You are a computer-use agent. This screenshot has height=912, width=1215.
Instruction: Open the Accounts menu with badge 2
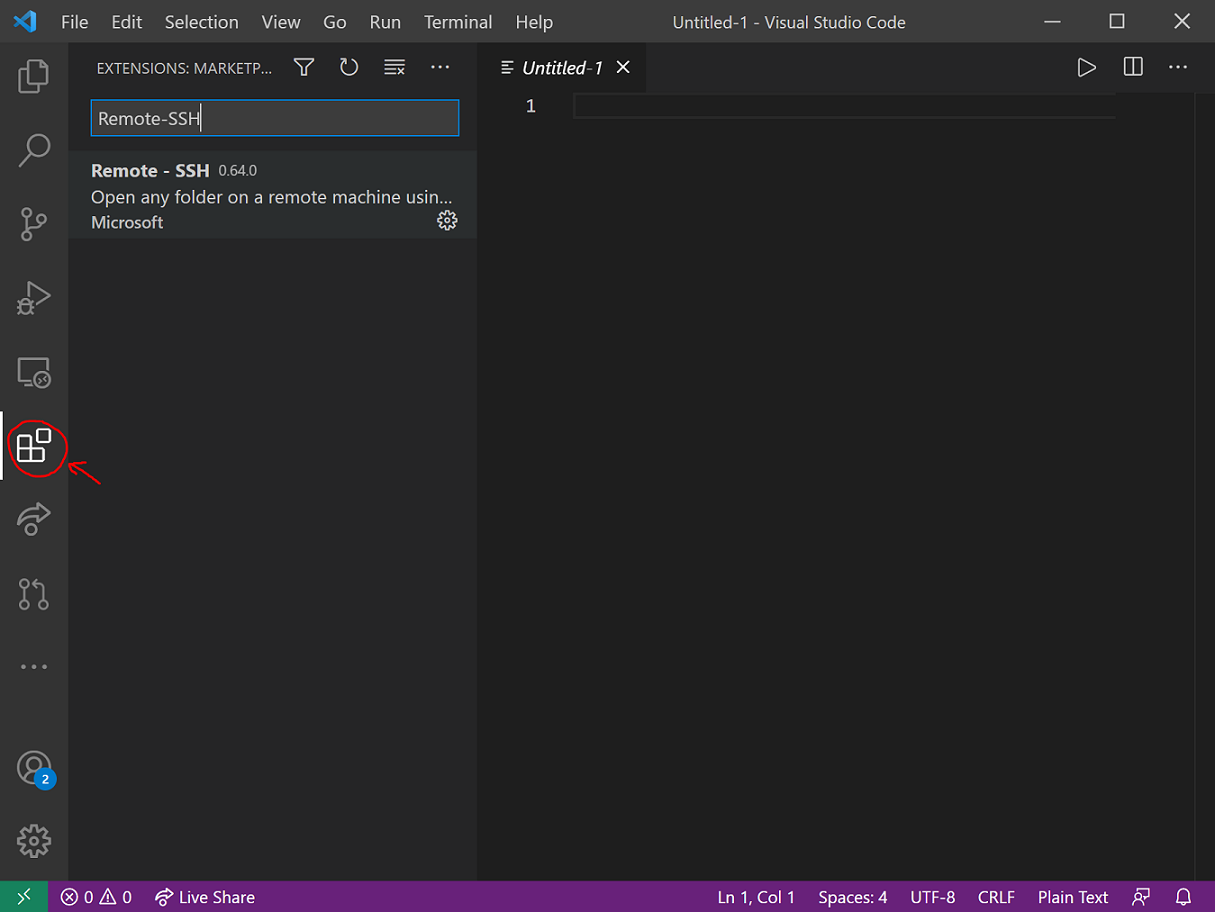[34, 768]
